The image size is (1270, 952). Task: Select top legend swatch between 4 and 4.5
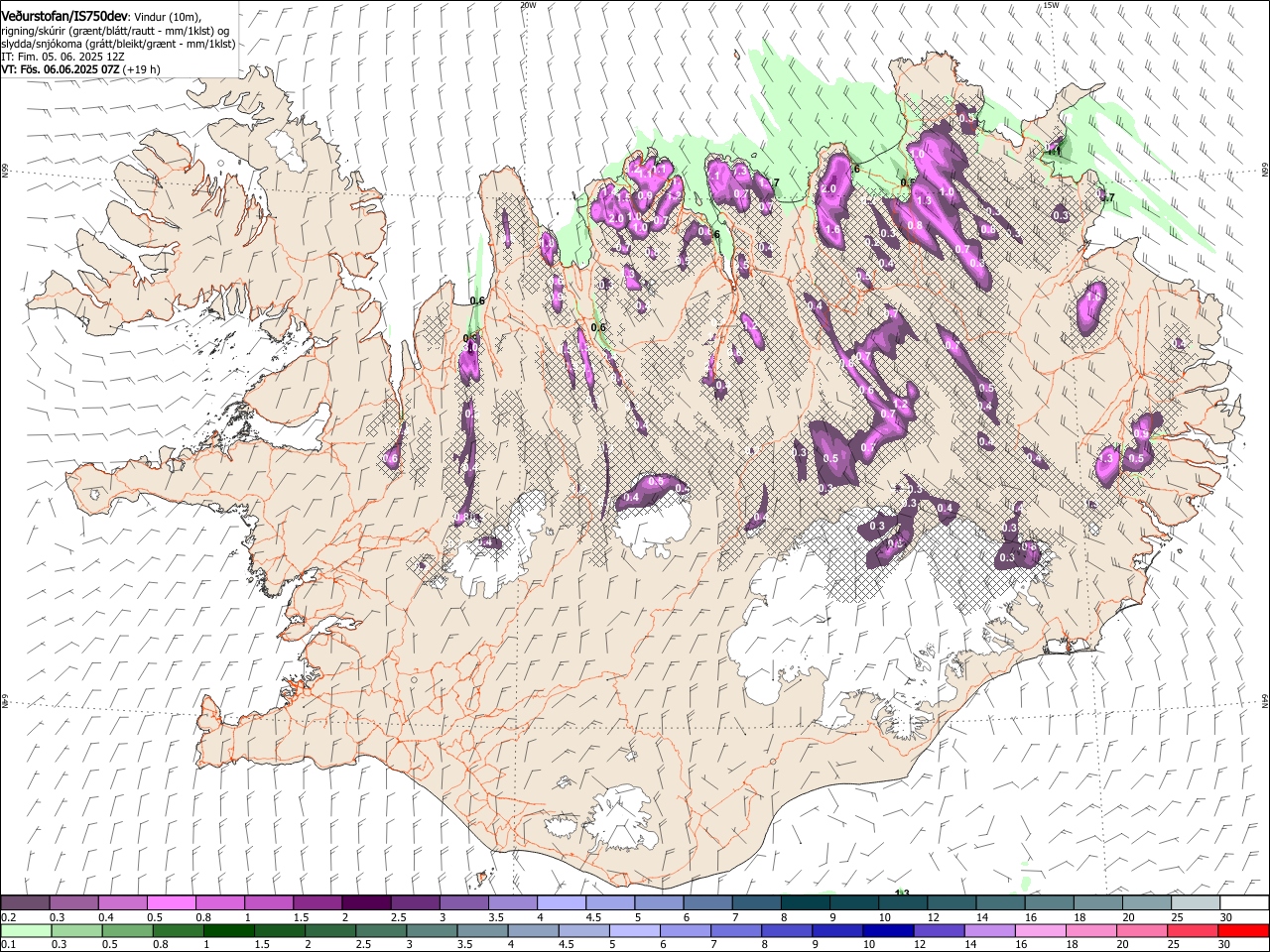(561, 903)
